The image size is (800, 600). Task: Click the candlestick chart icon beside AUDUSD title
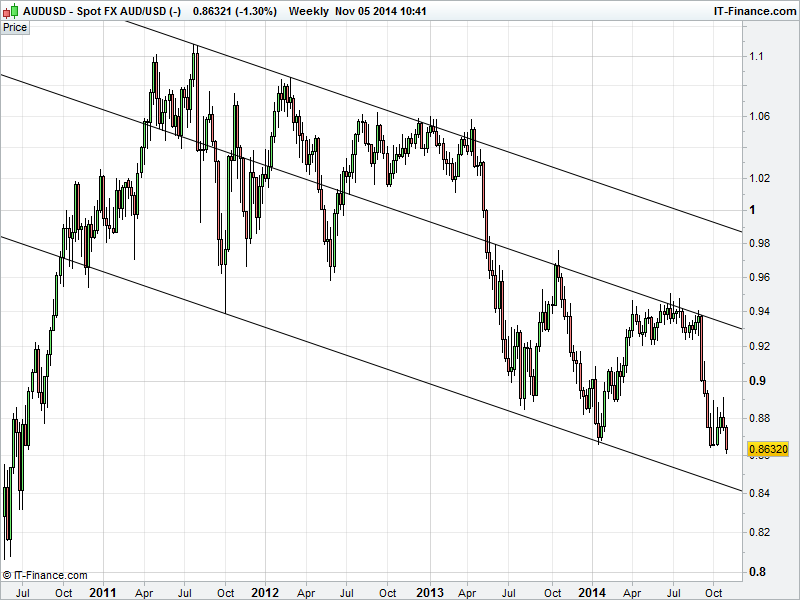pos(10,10)
